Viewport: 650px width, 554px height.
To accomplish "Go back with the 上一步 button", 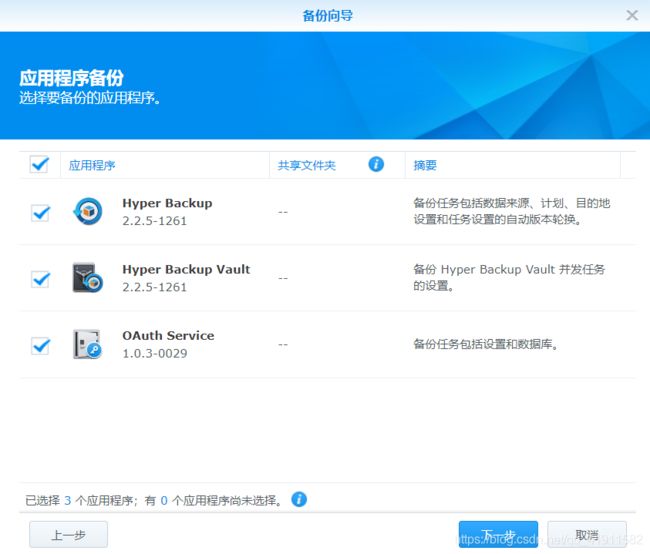I will [x=68, y=535].
